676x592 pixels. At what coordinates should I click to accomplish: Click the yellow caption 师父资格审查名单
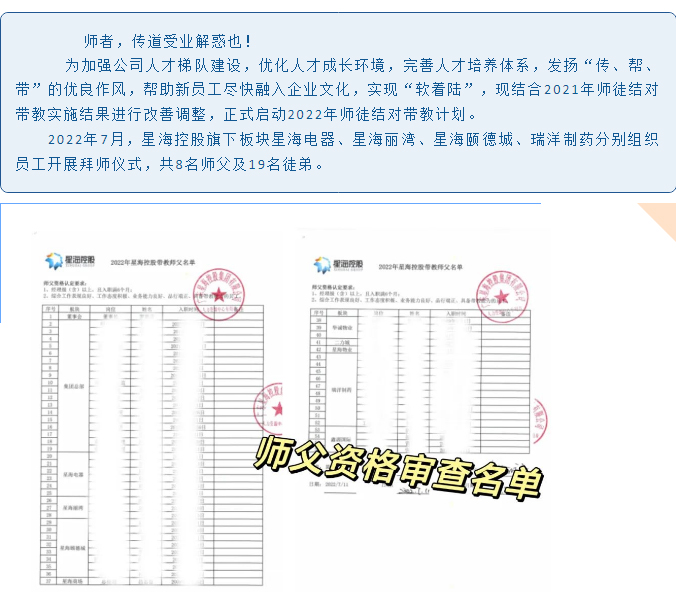point(398,469)
